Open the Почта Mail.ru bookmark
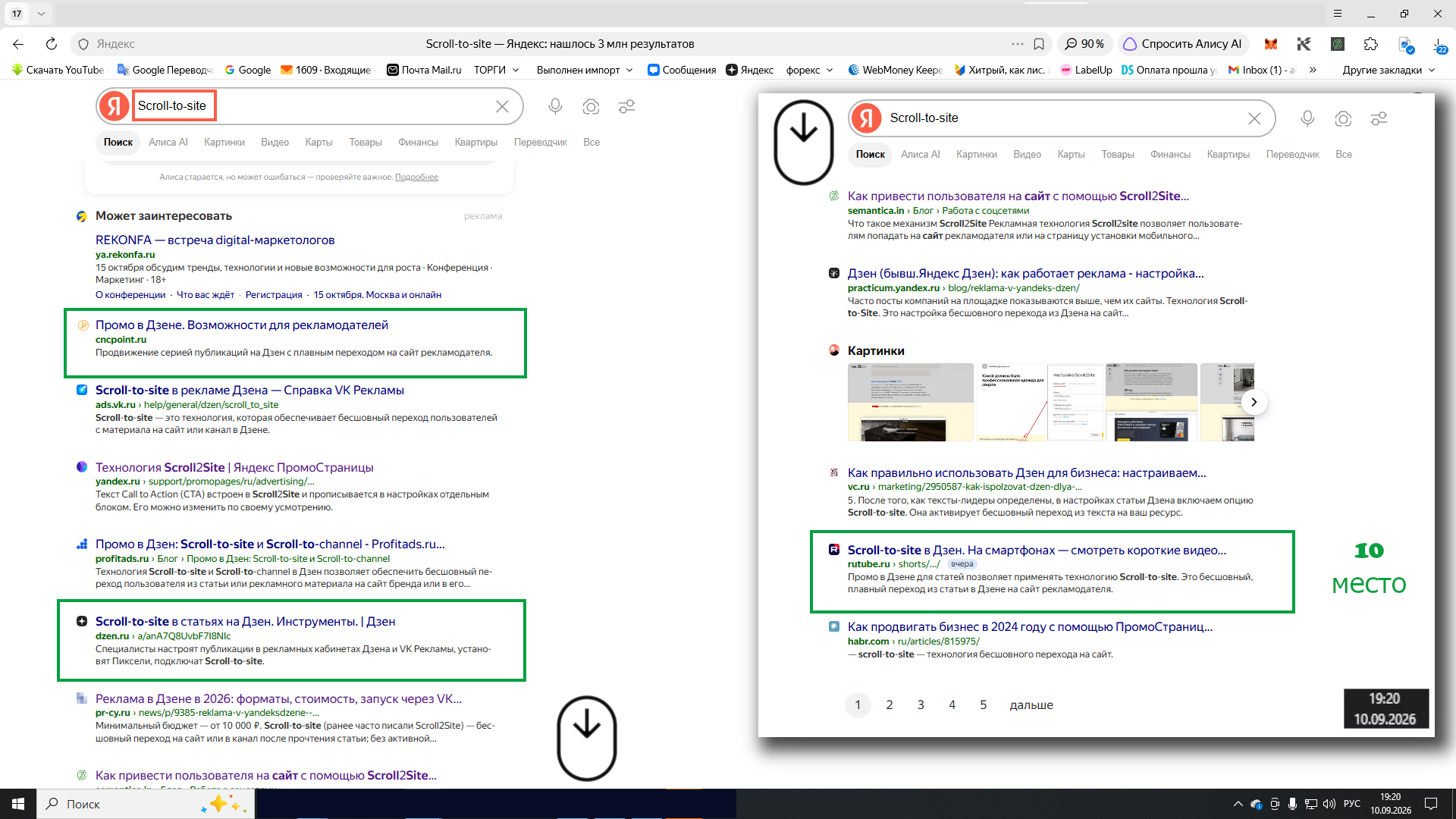The width and height of the screenshot is (1456, 819). click(x=424, y=70)
